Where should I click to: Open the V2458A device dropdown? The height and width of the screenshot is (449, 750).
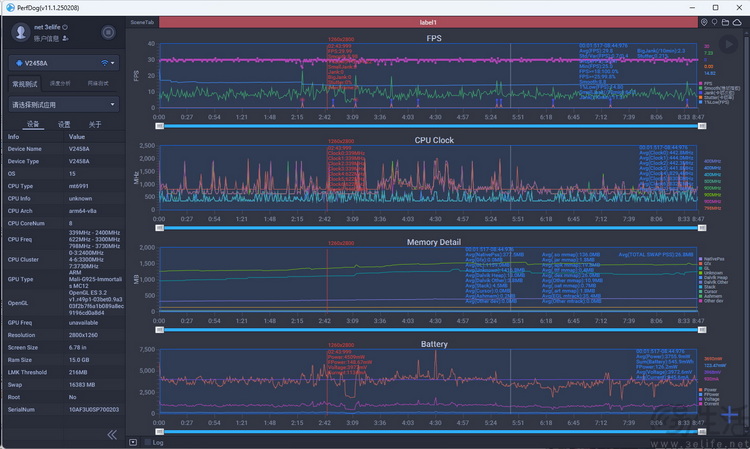[64, 63]
